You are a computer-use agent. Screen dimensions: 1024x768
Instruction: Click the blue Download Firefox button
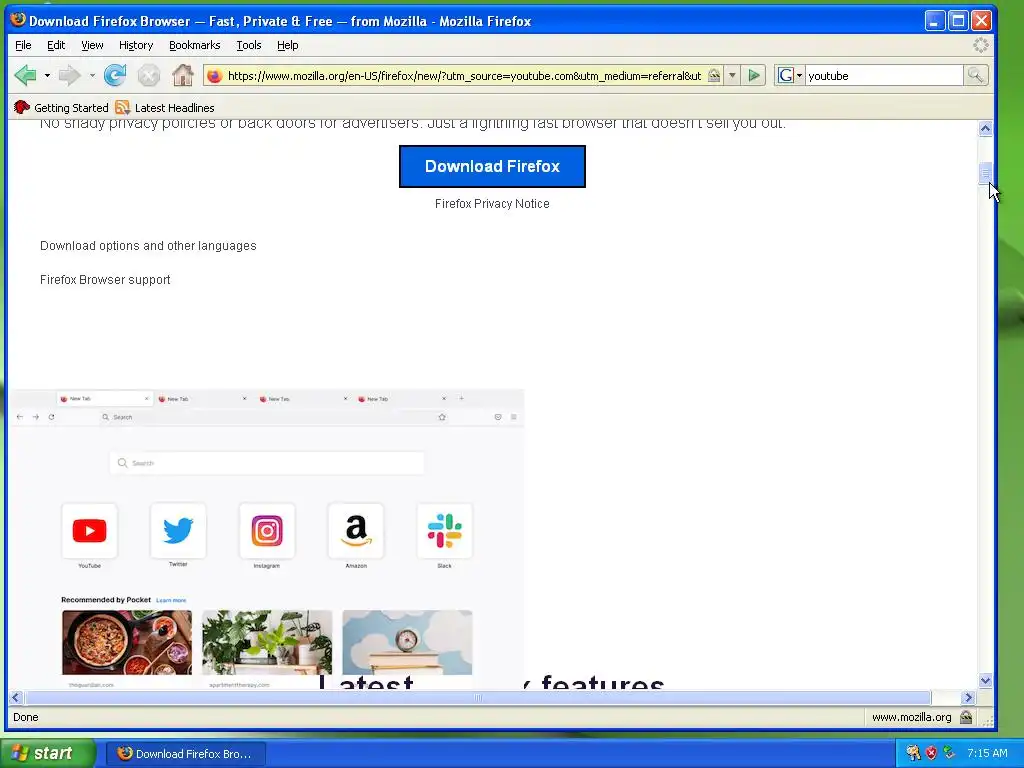(x=492, y=167)
